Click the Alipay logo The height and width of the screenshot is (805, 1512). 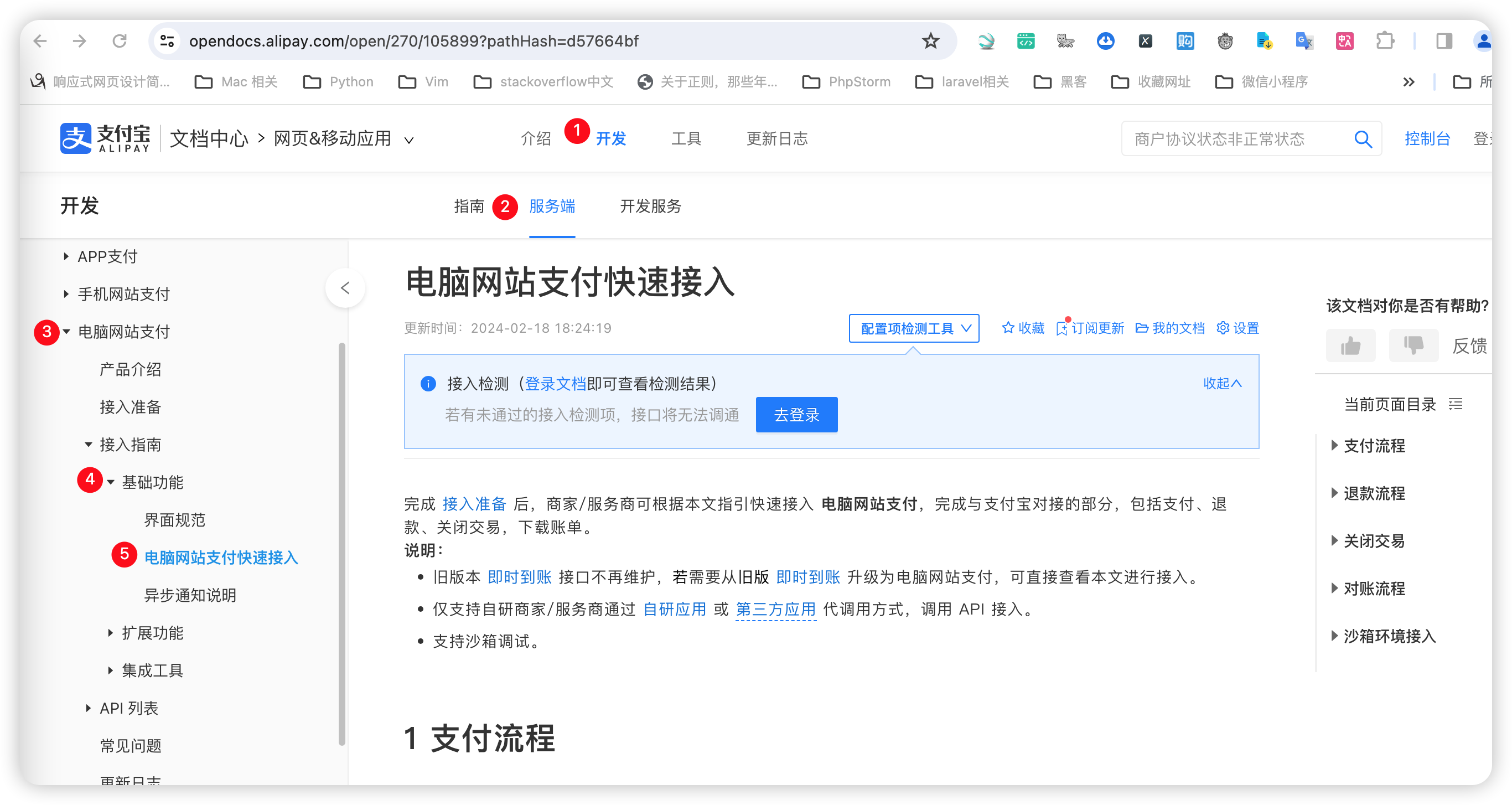tap(105, 138)
